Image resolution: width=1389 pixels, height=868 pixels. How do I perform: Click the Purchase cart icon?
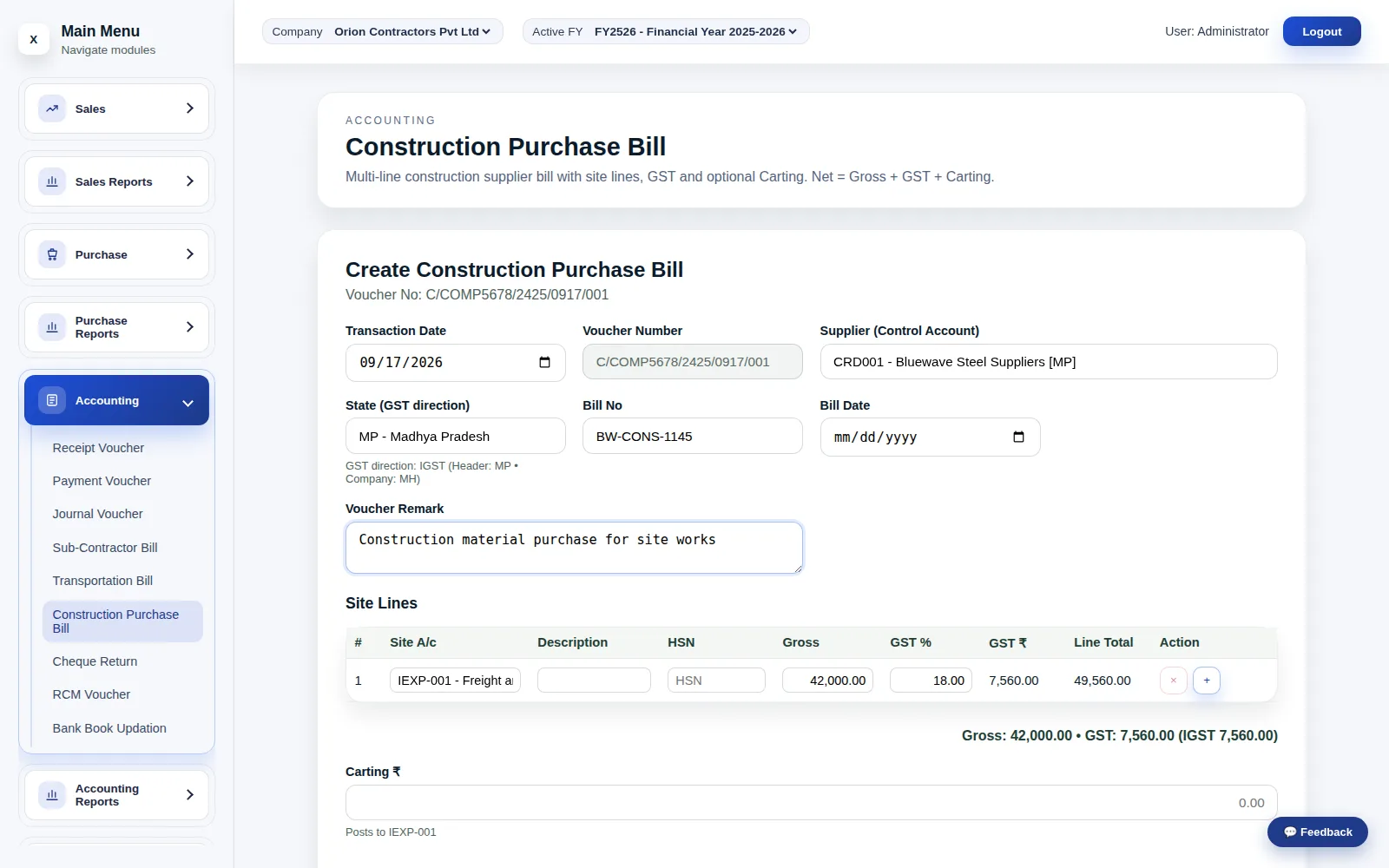[x=52, y=254]
